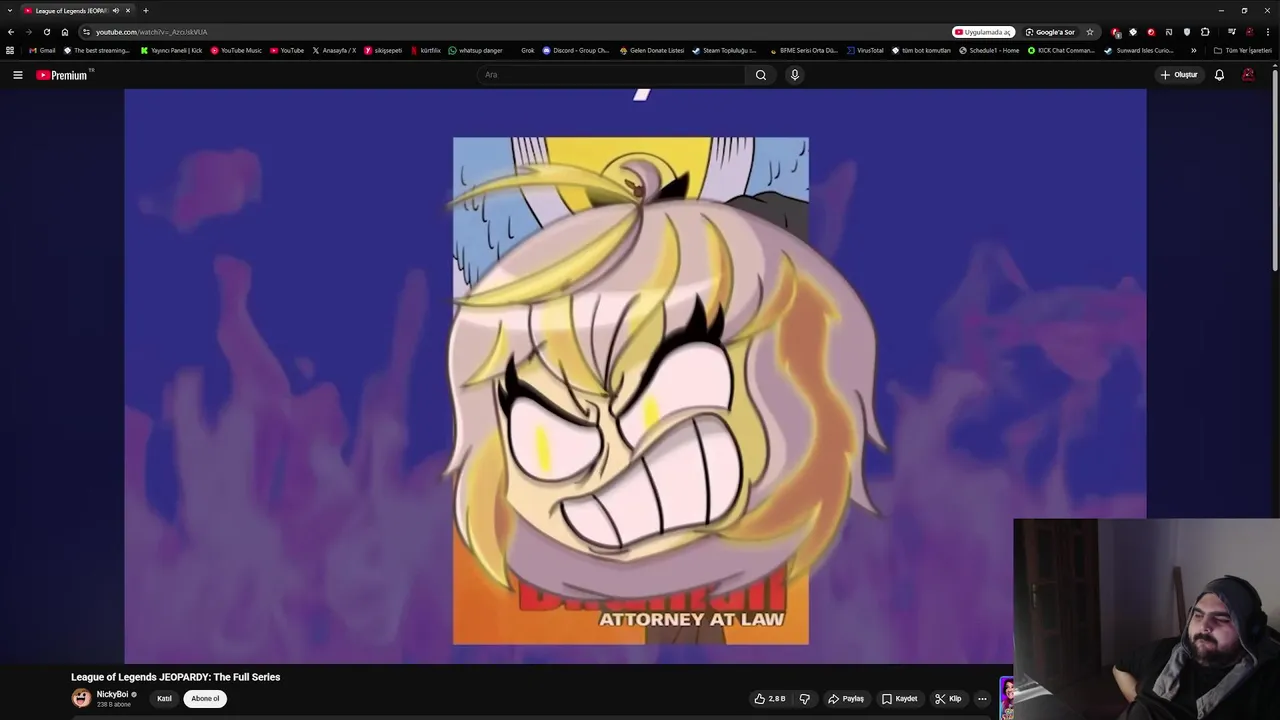Screen dimensions: 1280x720
Task: Dislike the video
Action: (x=805, y=699)
